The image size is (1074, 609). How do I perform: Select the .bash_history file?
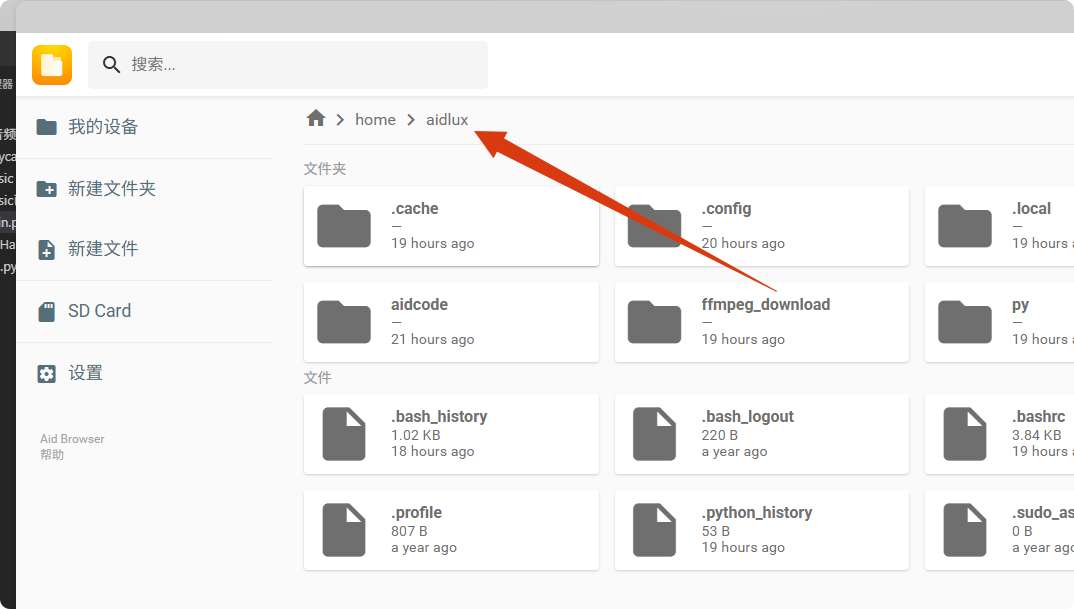[451, 434]
